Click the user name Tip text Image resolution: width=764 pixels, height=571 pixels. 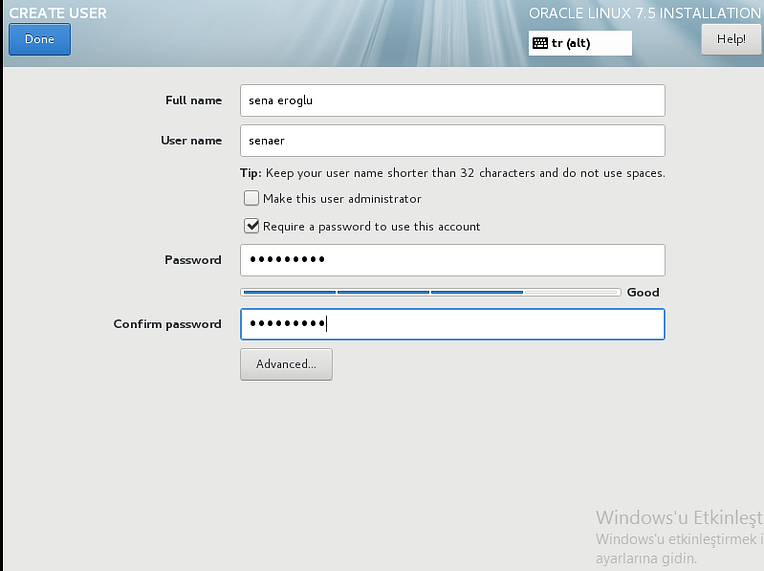452,173
